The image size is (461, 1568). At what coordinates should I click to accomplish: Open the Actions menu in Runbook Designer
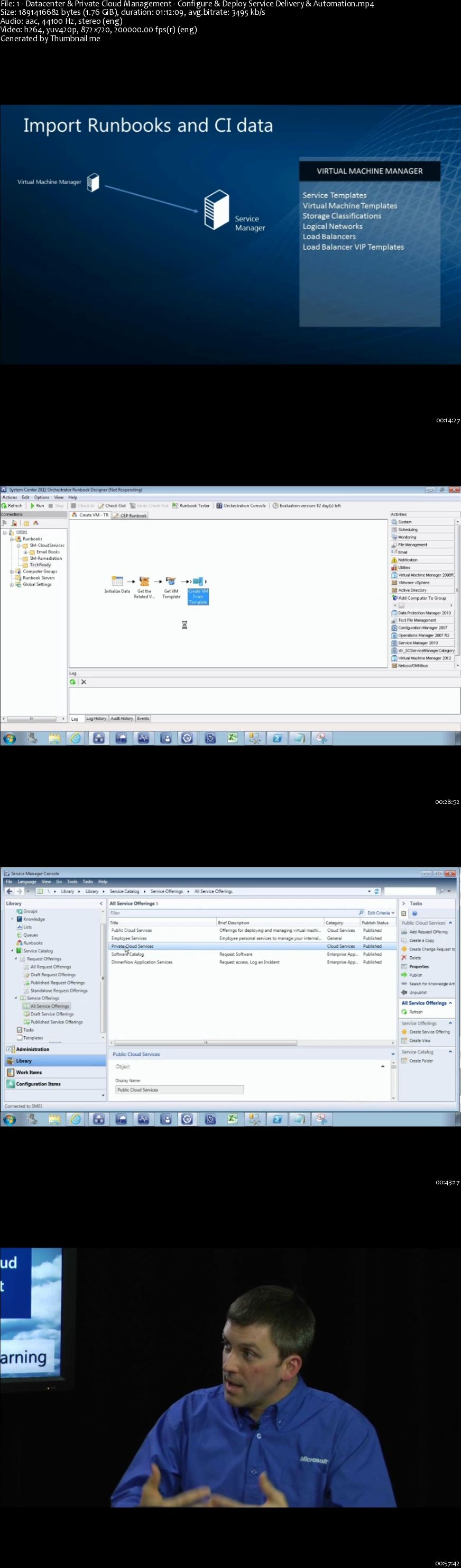tap(10, 497)
